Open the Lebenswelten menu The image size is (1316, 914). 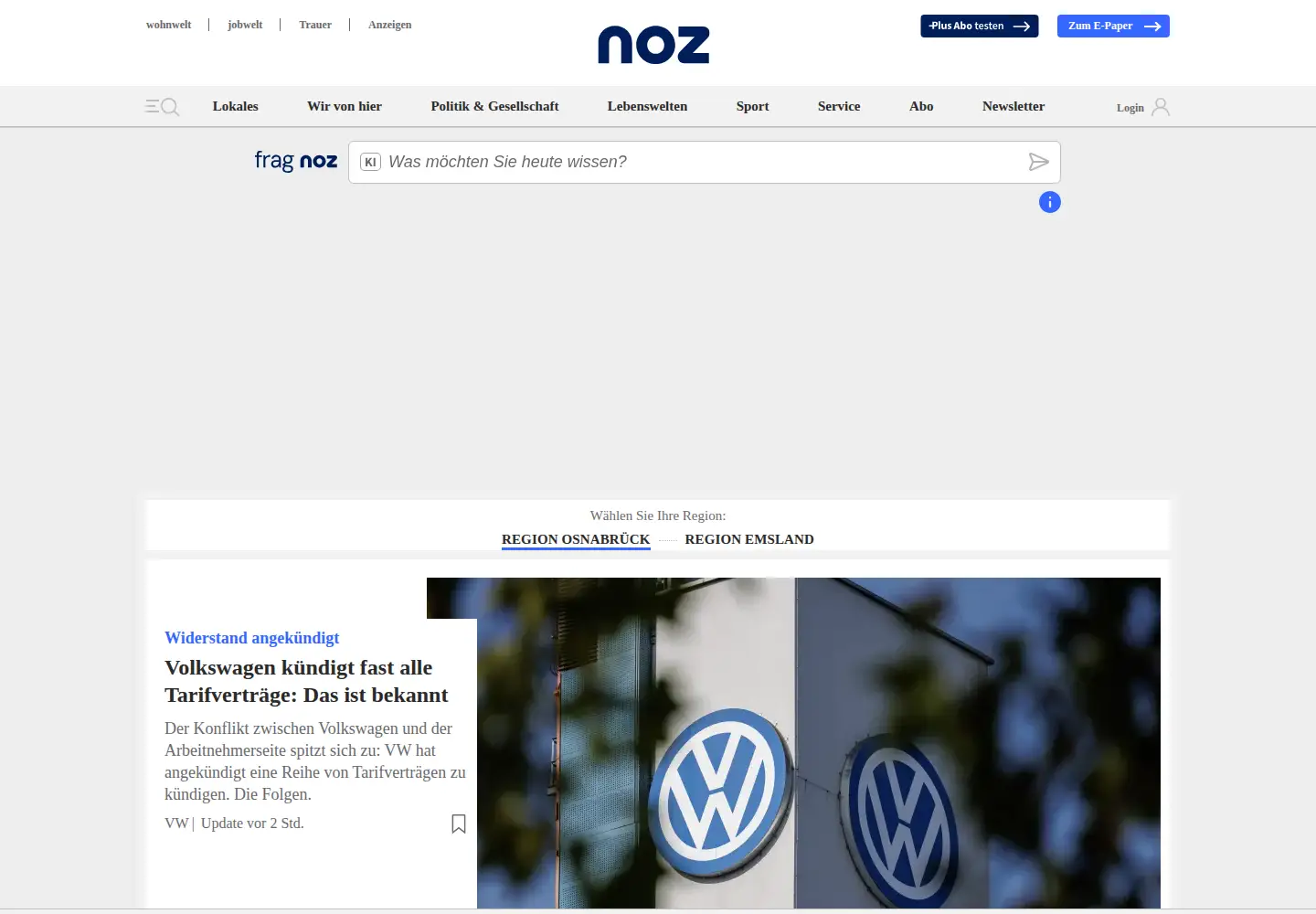coord(647,106)
